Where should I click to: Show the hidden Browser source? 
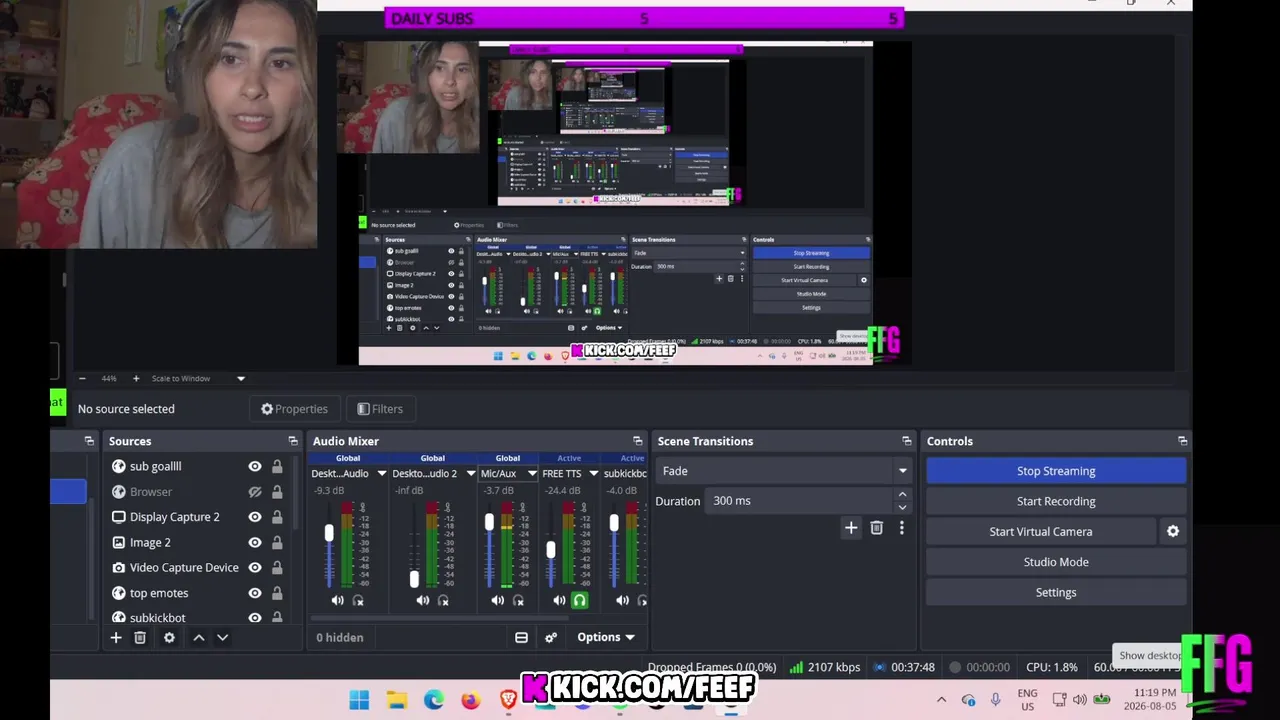click(x=255, y=492)
